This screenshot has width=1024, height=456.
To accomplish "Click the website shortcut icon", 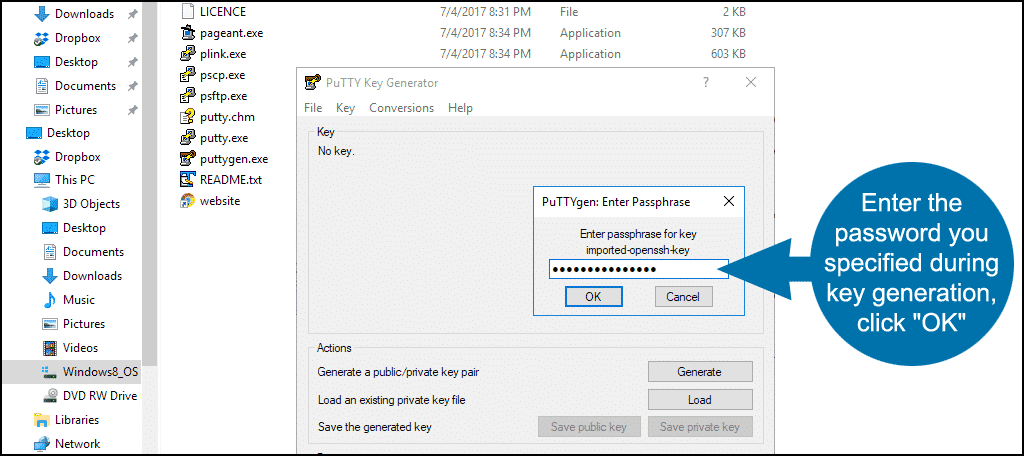I will click(x=187, y=201).
